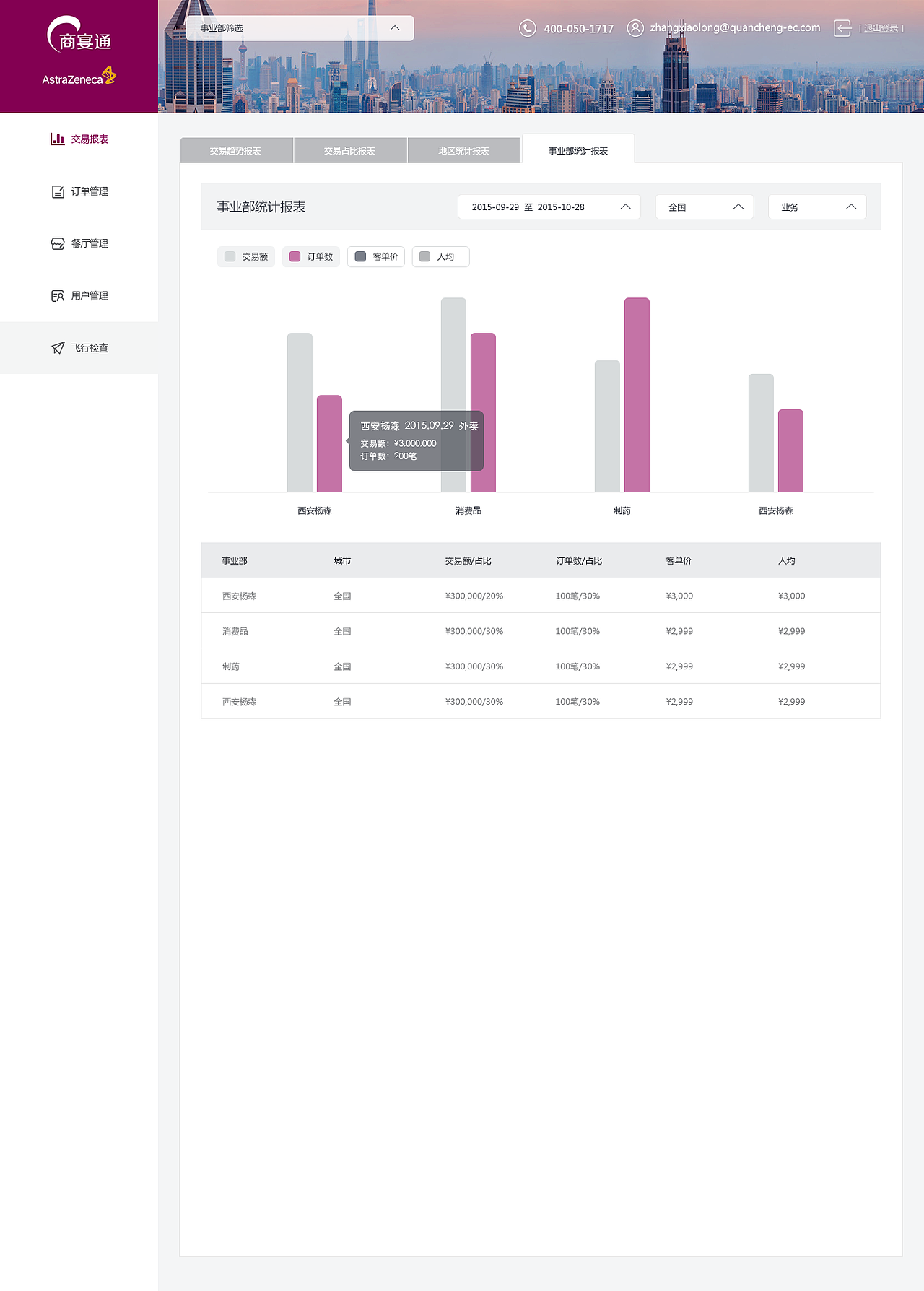This screenshot has height=1291, width=924.
Task: Click the 400-050-1717 phone number
Action: coord(579,29)
